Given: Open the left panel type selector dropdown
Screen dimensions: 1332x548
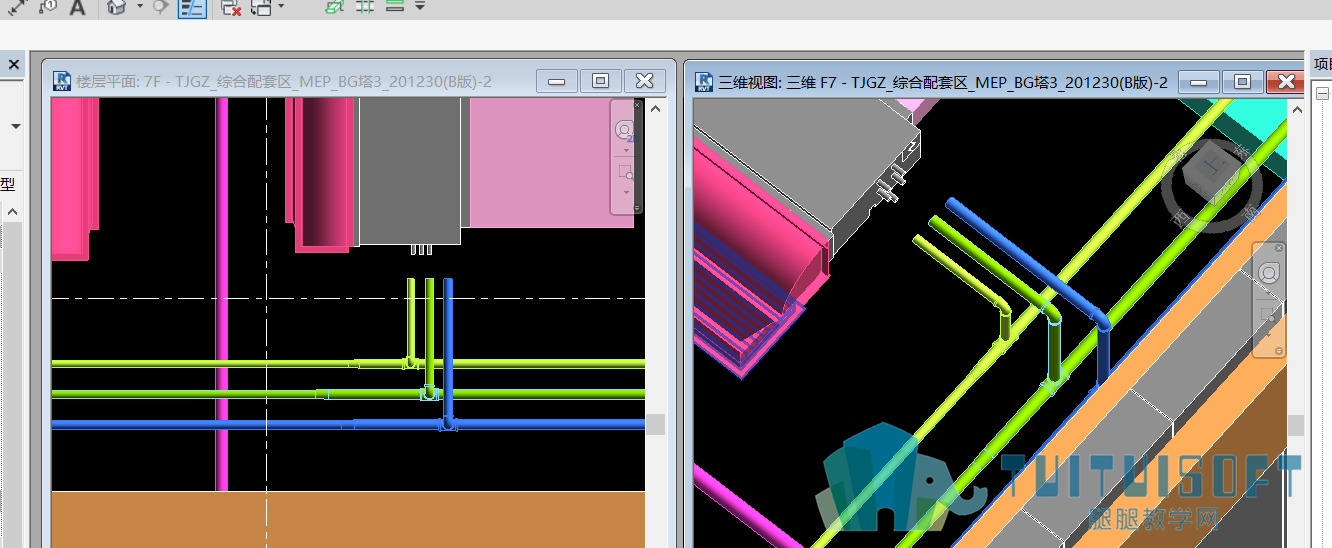Looking at the screenshot, I should 16,127.
